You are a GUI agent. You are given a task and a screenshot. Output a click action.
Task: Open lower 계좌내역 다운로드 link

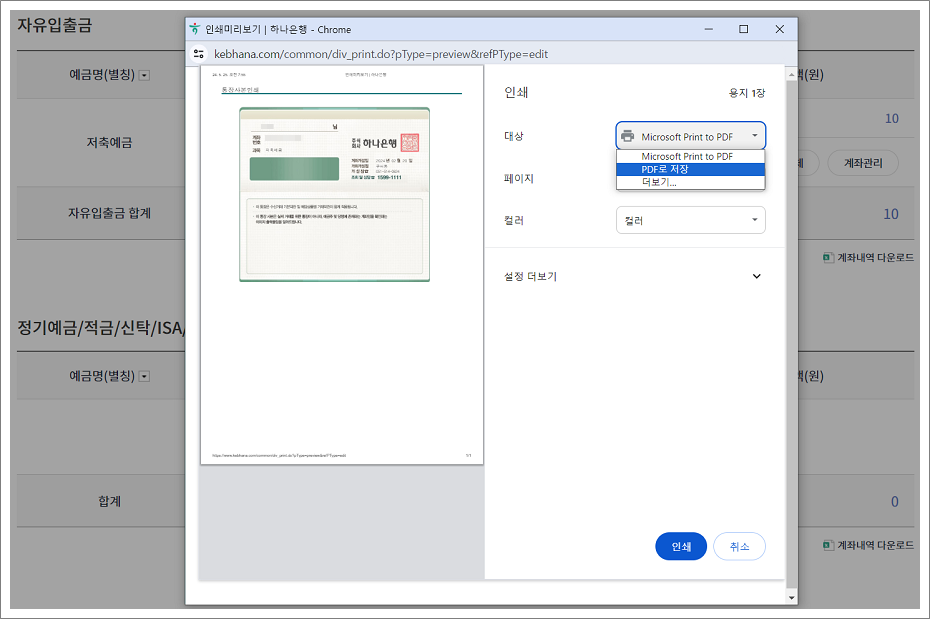875,545
